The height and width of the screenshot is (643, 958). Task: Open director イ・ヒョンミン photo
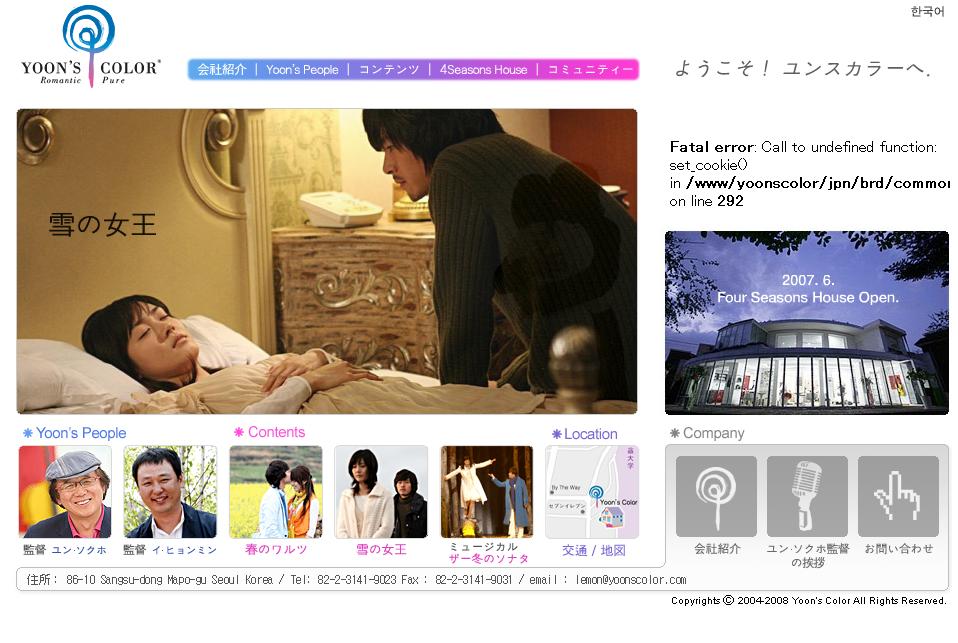170,492
